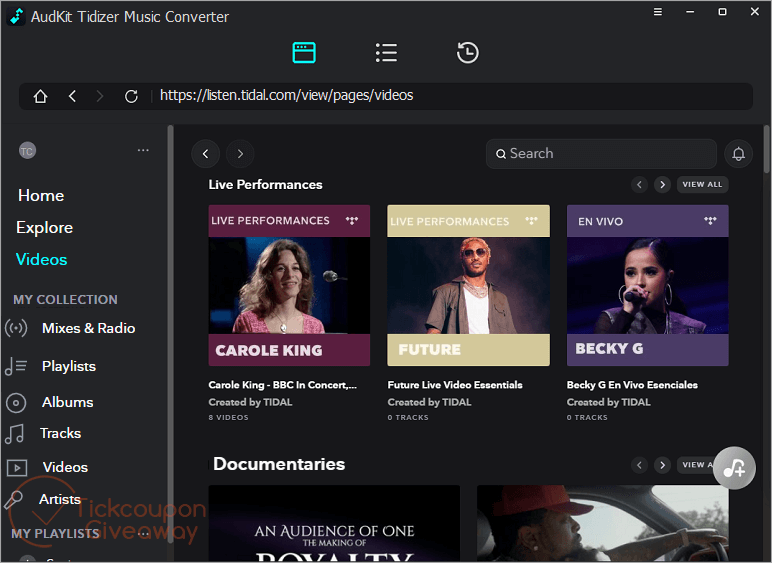Open the converted history clock icon
Viewport: 772px width, 563px height.
[467, 53]
